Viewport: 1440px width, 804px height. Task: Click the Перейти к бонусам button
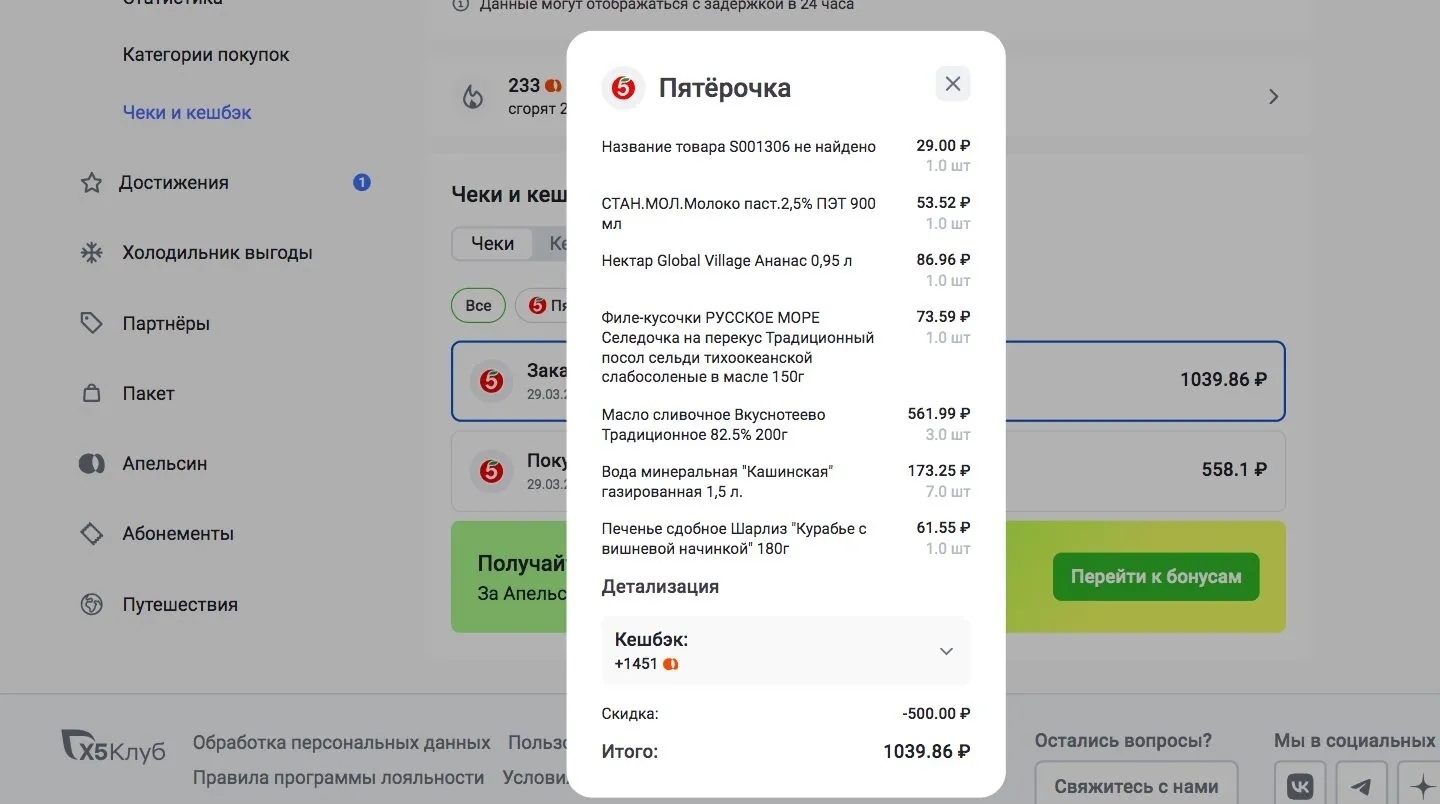point(1155,577)
